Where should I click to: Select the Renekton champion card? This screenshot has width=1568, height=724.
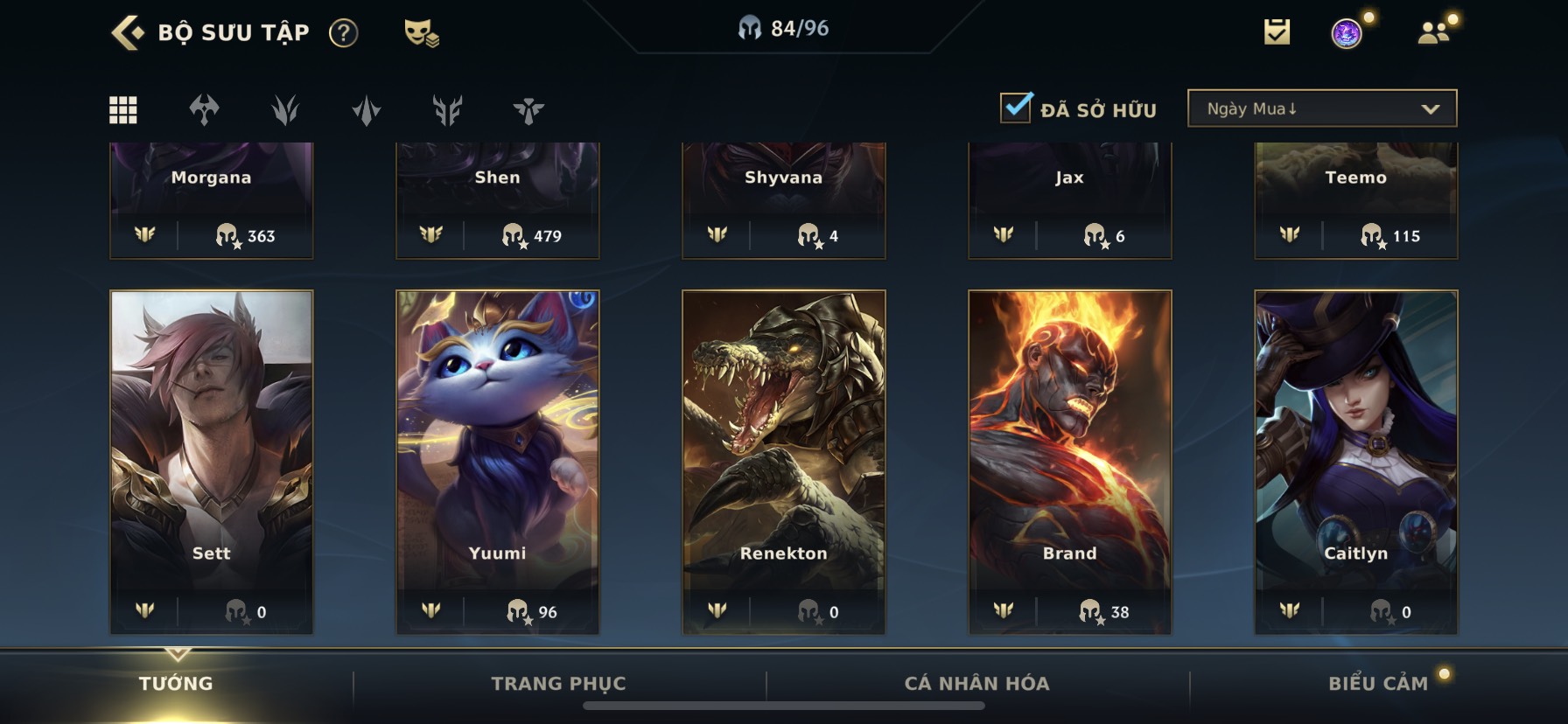(784, 462)
